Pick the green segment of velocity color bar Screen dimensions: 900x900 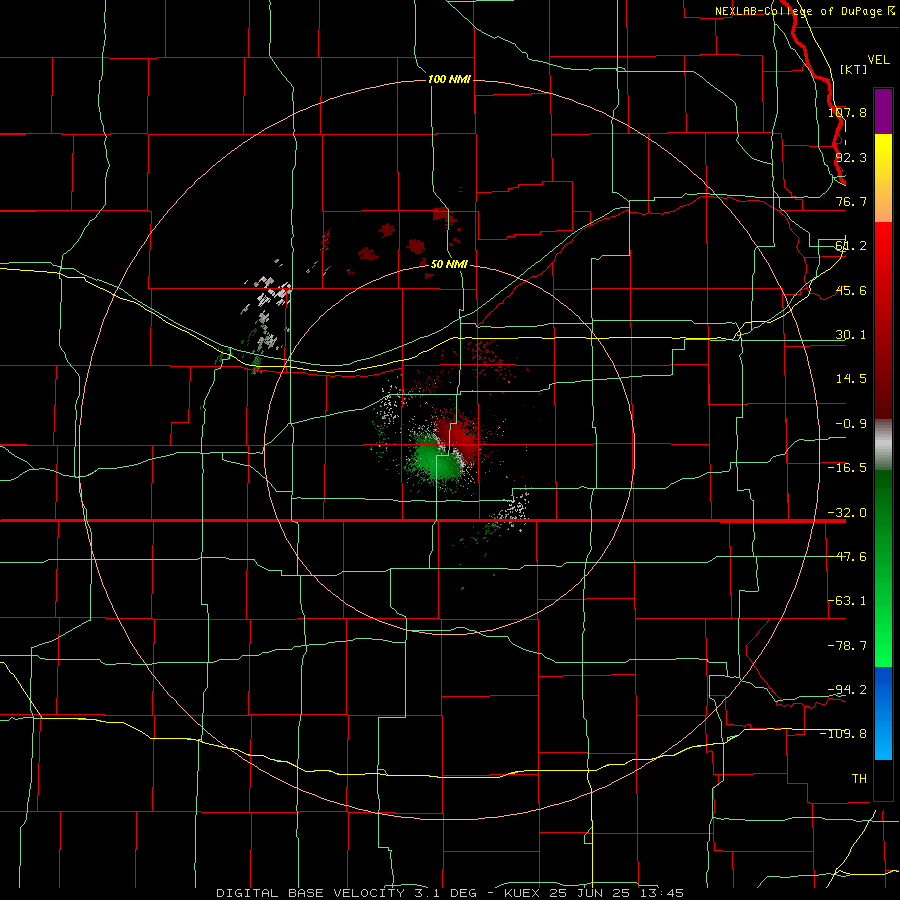(883, 568)
